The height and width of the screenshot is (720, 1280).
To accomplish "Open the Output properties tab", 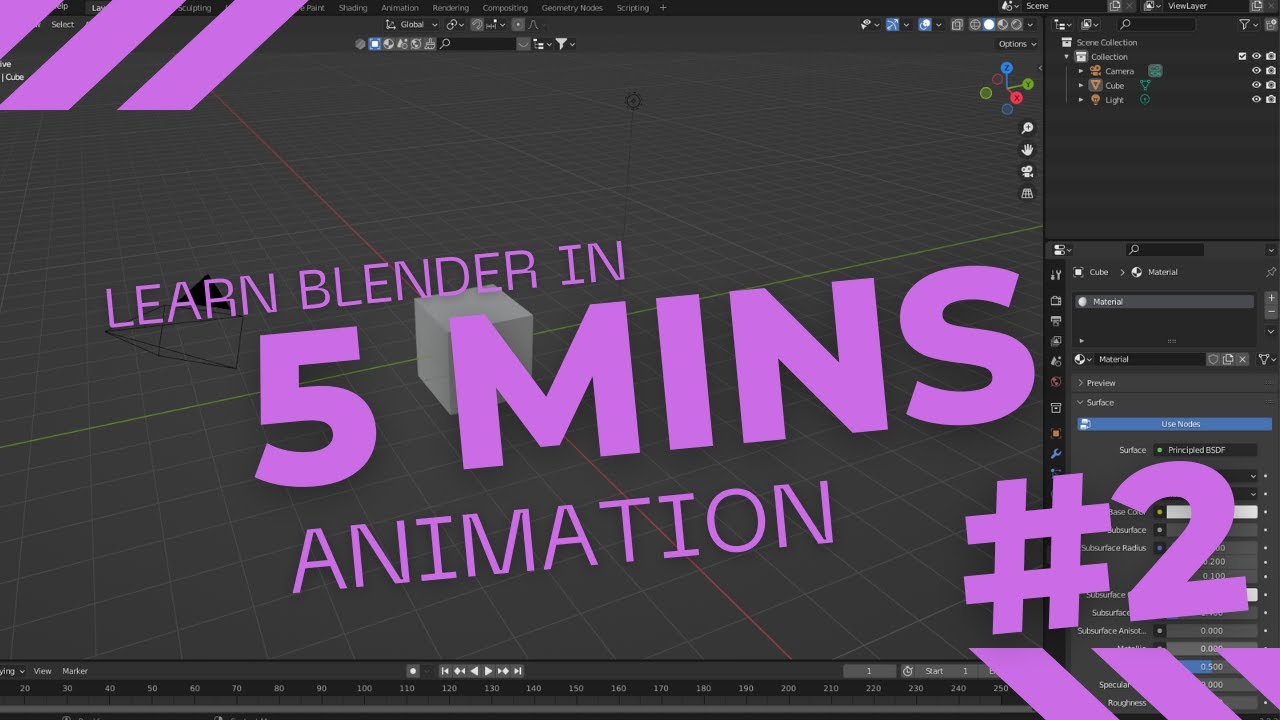I will tap(1055, 321).
